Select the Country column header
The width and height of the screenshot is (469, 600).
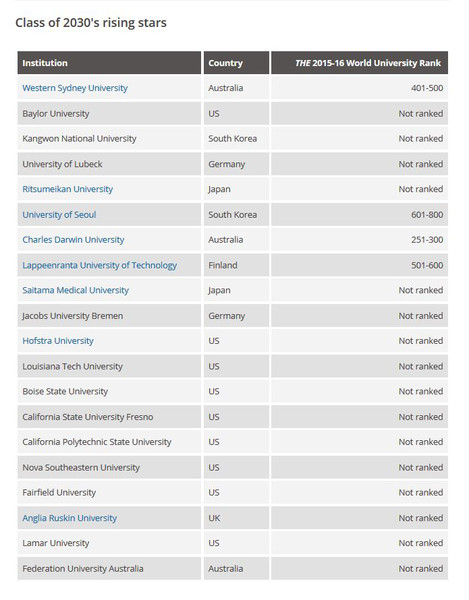coord(236,63)
